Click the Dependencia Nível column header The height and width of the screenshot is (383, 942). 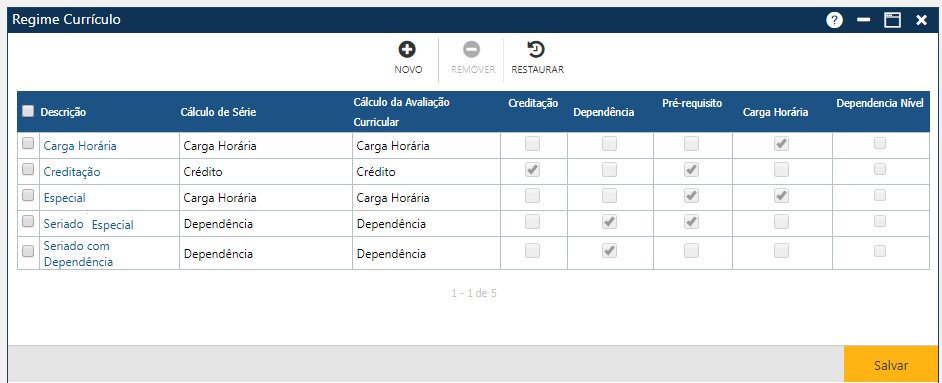click(880, 103)
